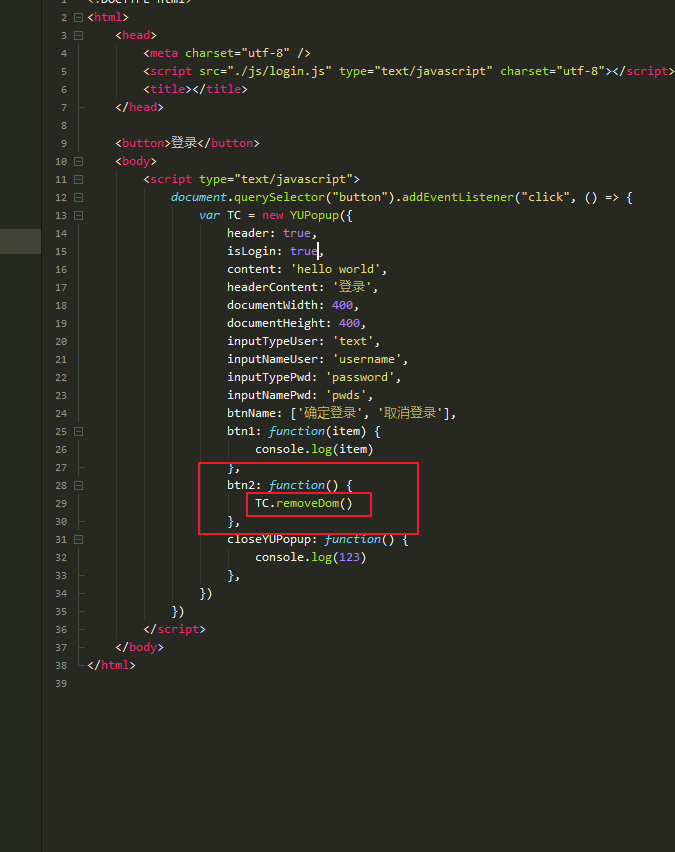675x852 pixels.
Task: Collapse the closeYUPopup fold on line 31
Action: point(78,540)
